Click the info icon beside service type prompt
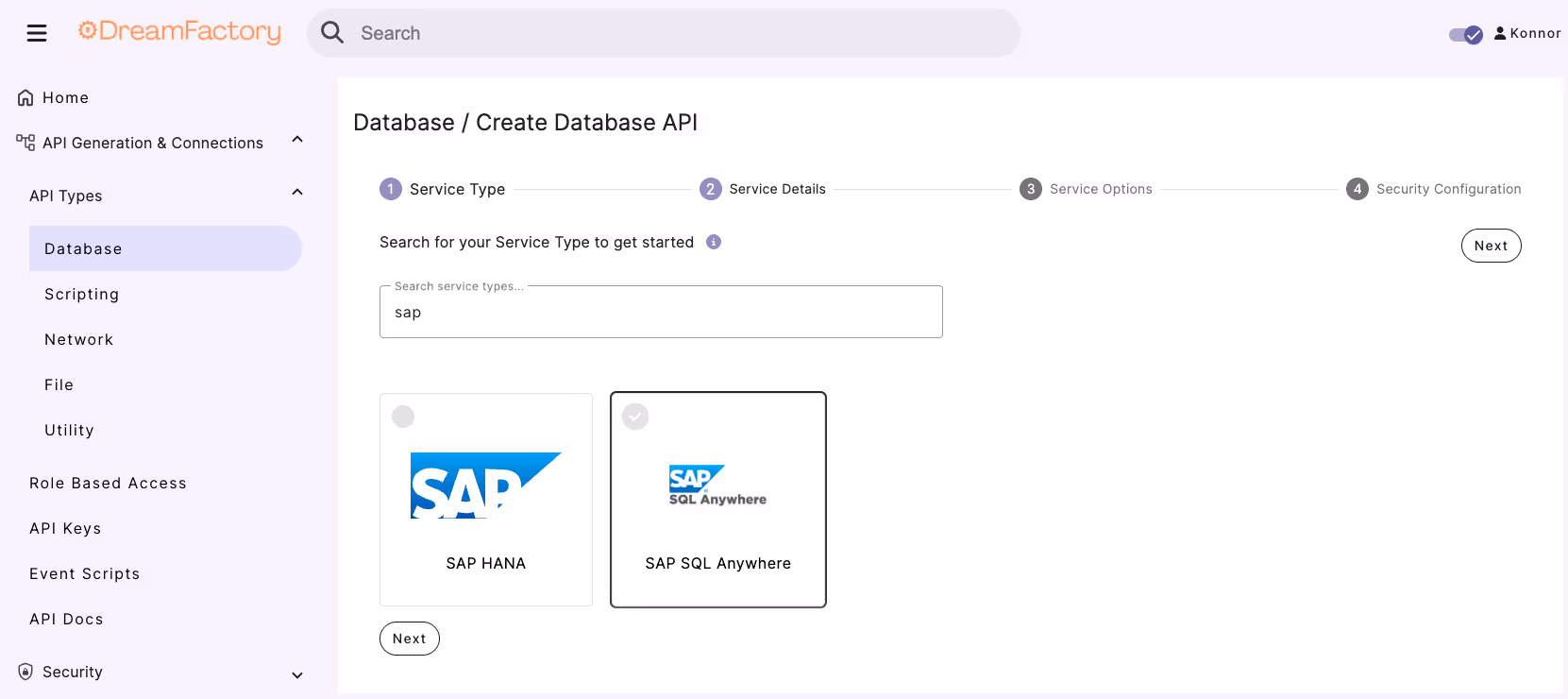 click(714, 242)
